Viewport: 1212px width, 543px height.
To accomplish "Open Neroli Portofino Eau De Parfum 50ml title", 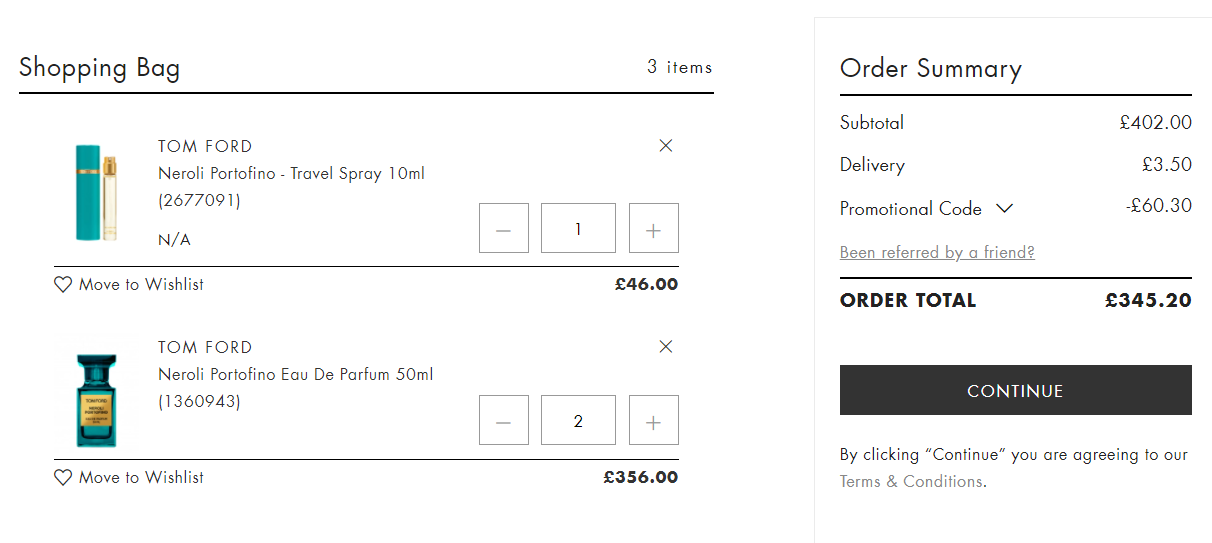I will [x=296, y=374].
